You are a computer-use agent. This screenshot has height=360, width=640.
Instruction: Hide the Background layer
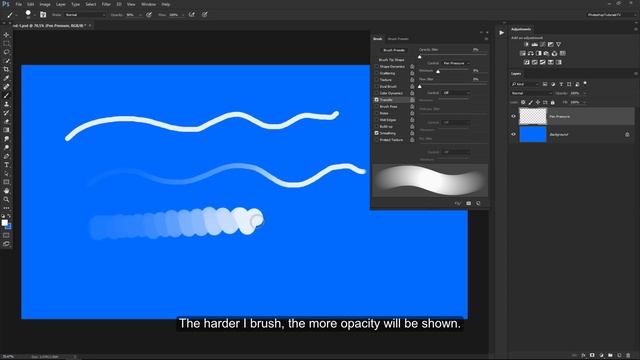[513, 134]
